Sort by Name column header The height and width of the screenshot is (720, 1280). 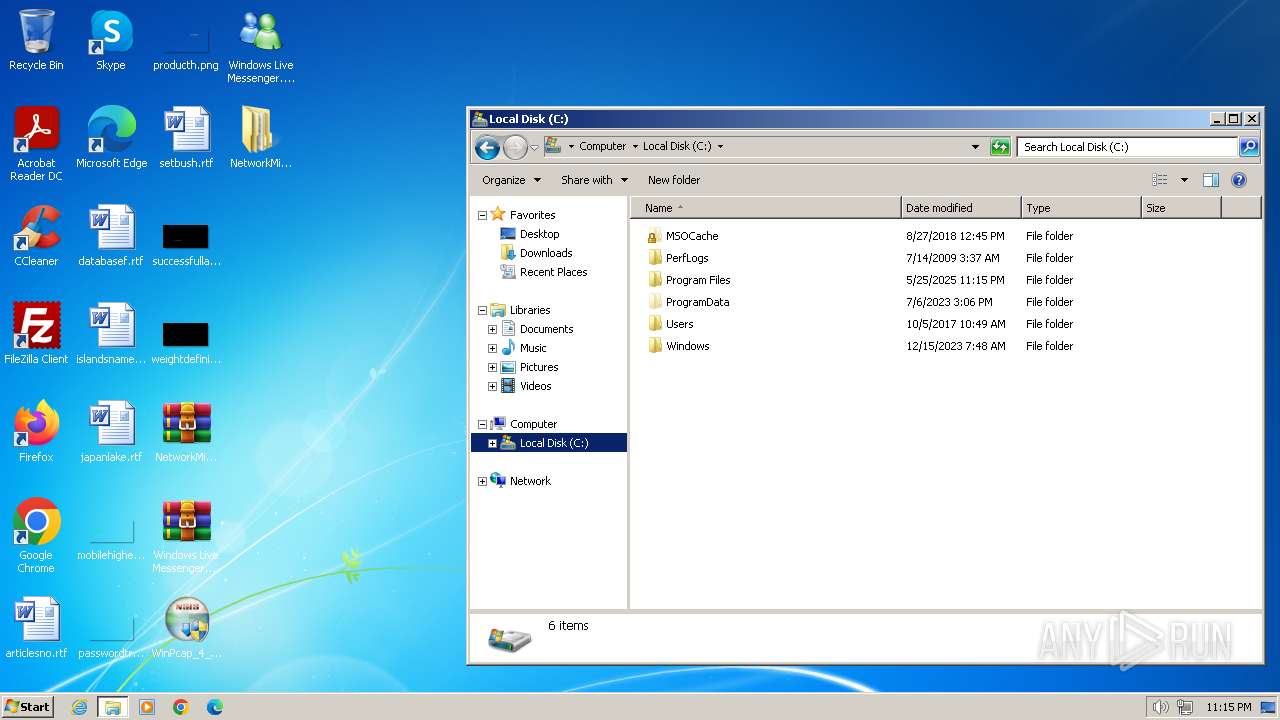(x=765, y=208)
